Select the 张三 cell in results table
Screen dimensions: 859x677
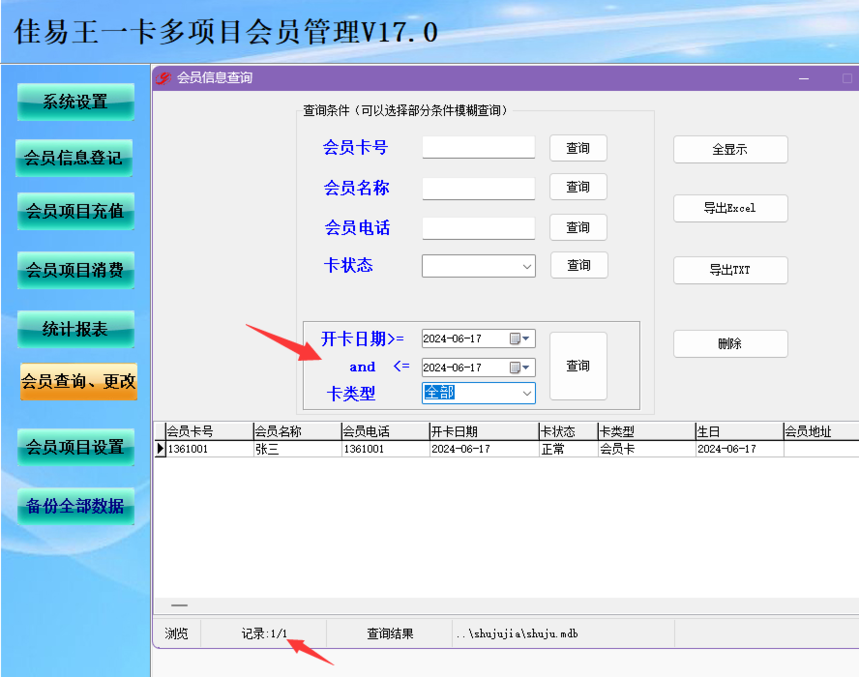[x=297, y=449]
